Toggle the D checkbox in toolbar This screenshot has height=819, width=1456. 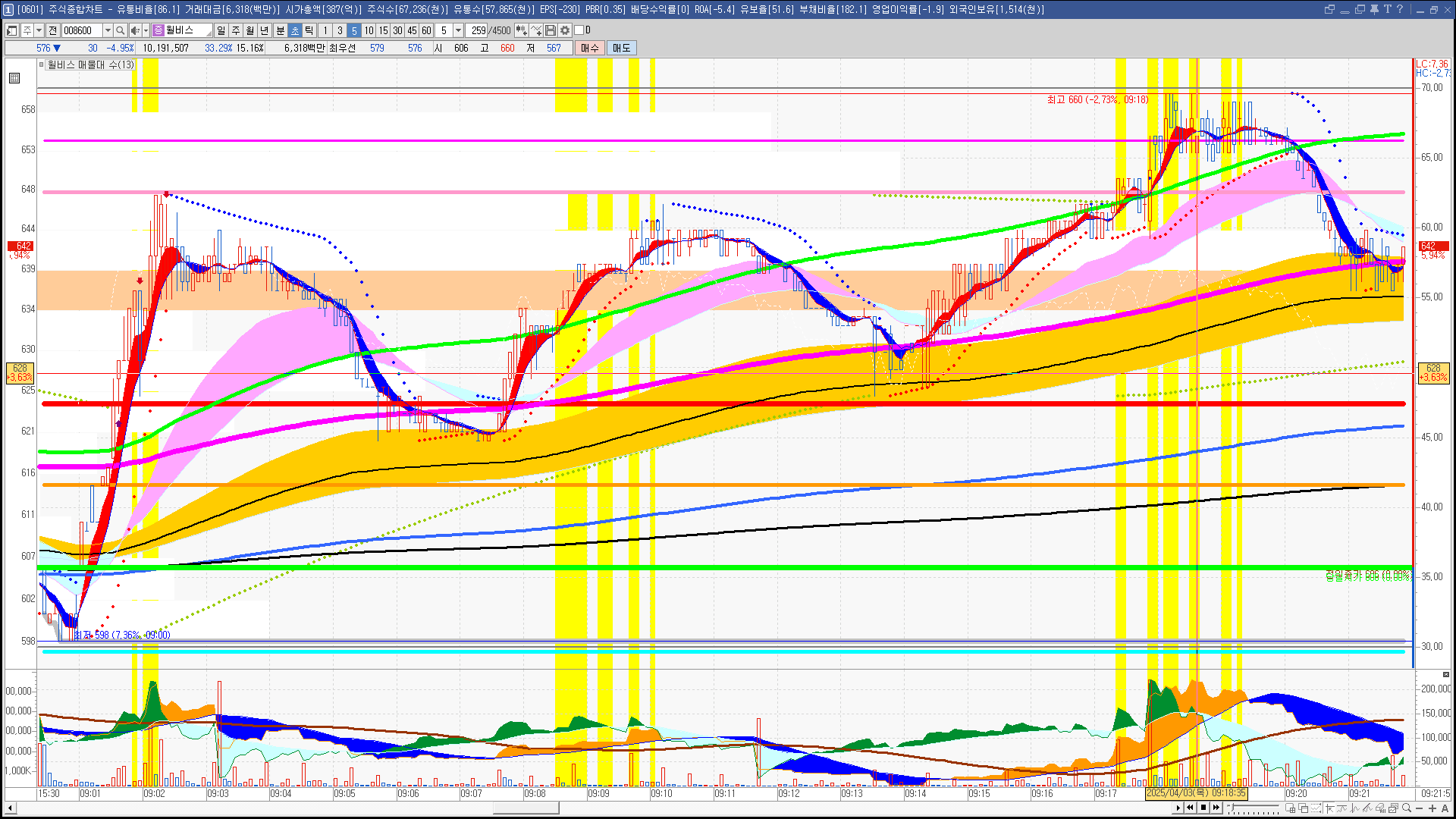click(579, 30)
